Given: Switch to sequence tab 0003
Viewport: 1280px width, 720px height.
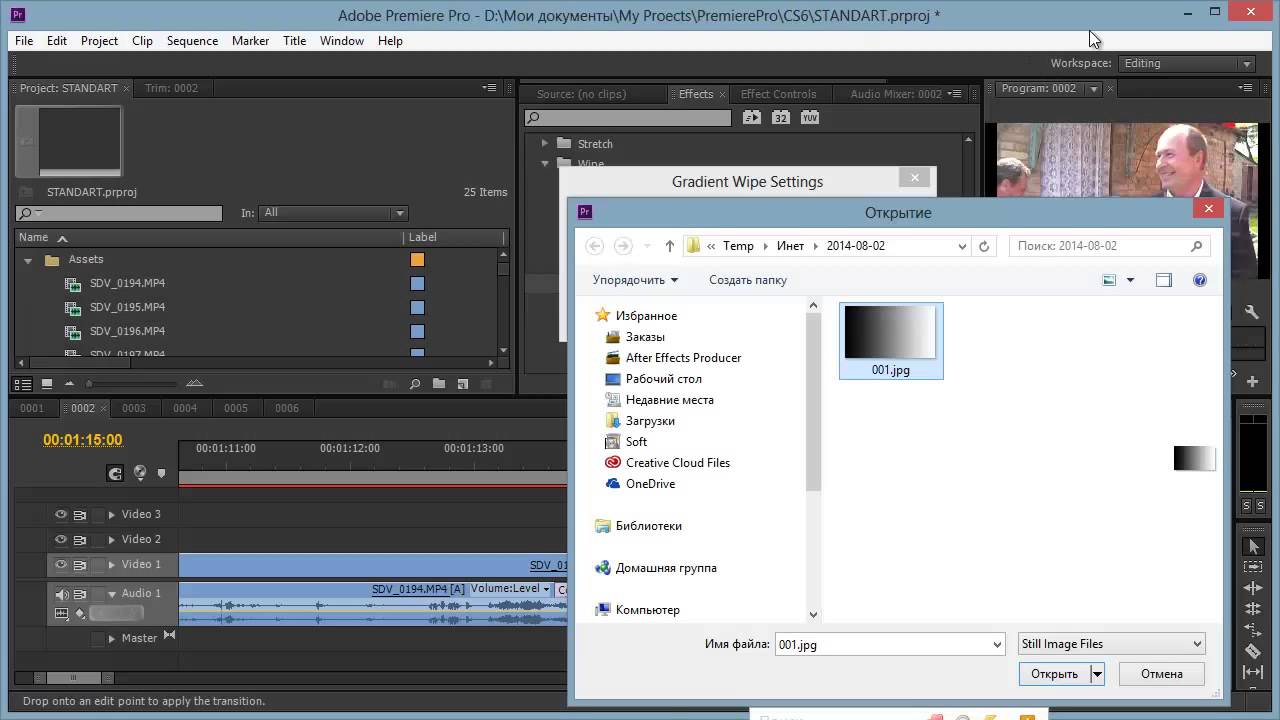Looking at the screenshot, I should coord(134,408).
